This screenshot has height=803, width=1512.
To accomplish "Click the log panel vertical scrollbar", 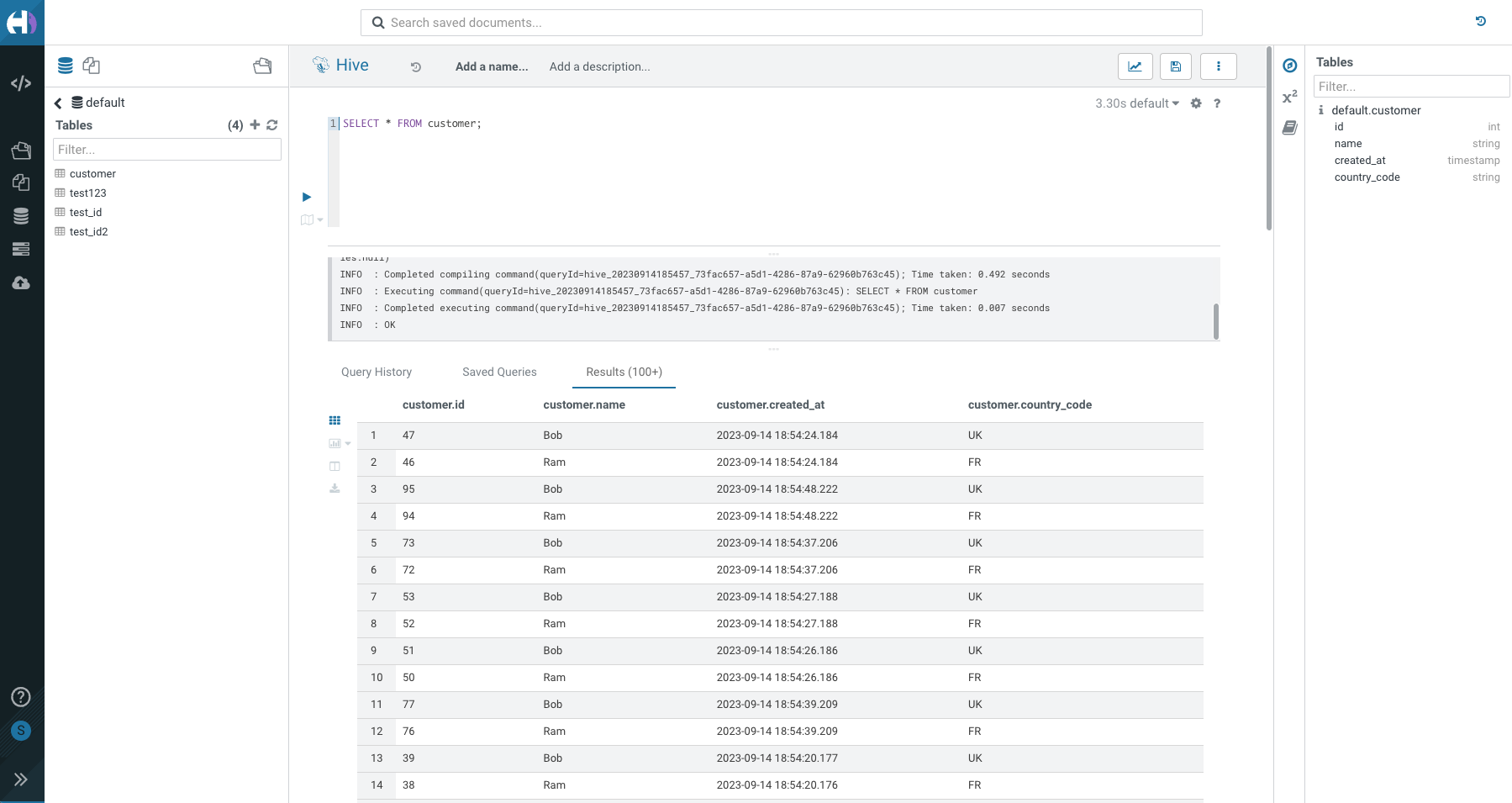I will tap(1215, 320).
